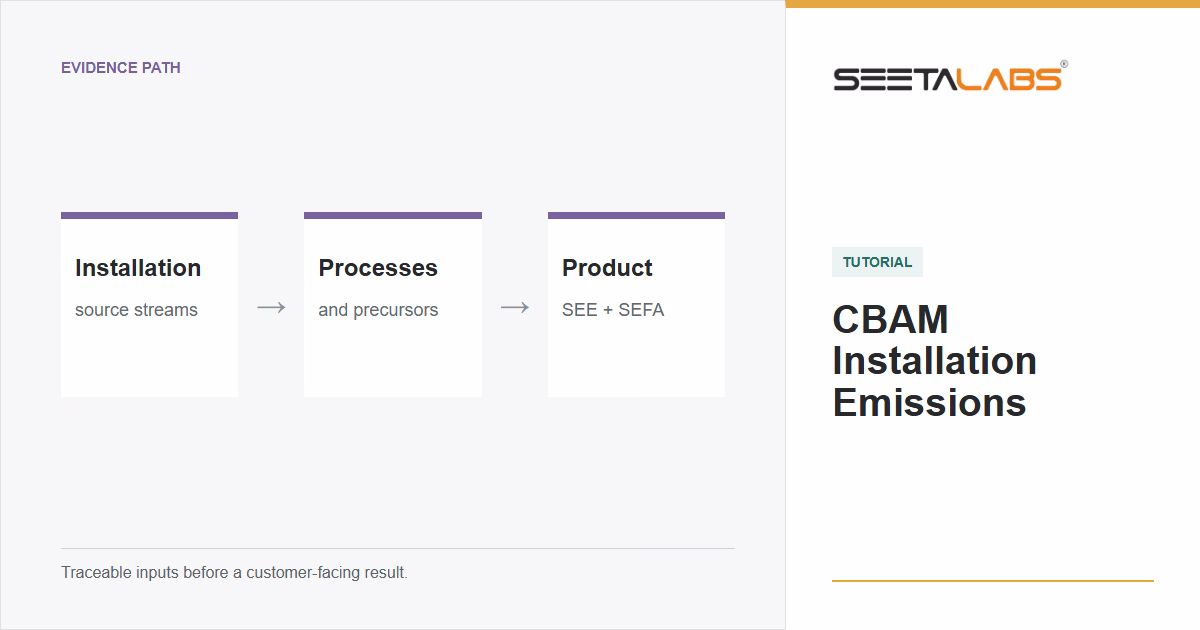Click the 'Traceable inputs' caption

234,573
